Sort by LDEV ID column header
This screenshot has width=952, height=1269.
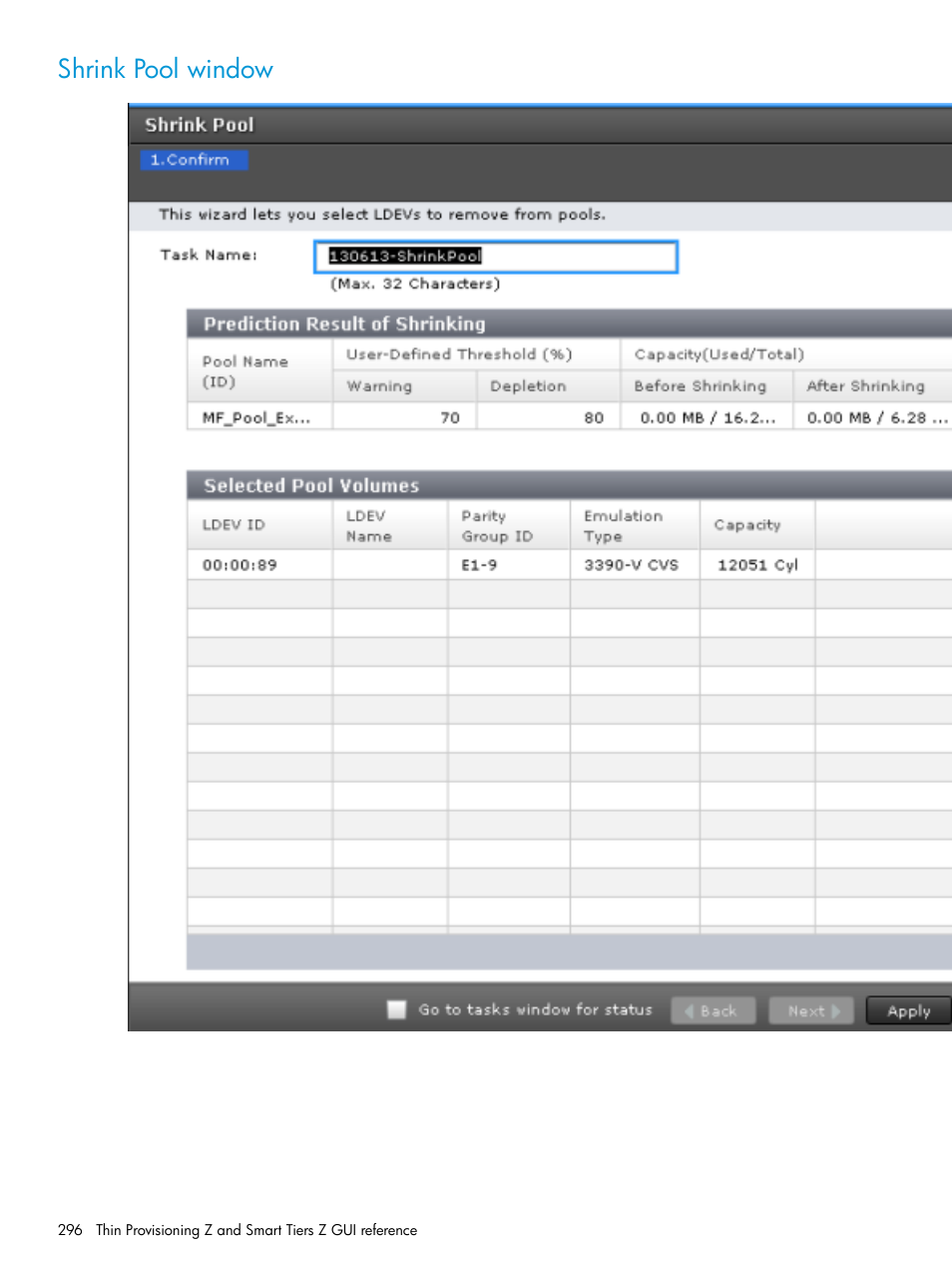click(260, 525)
